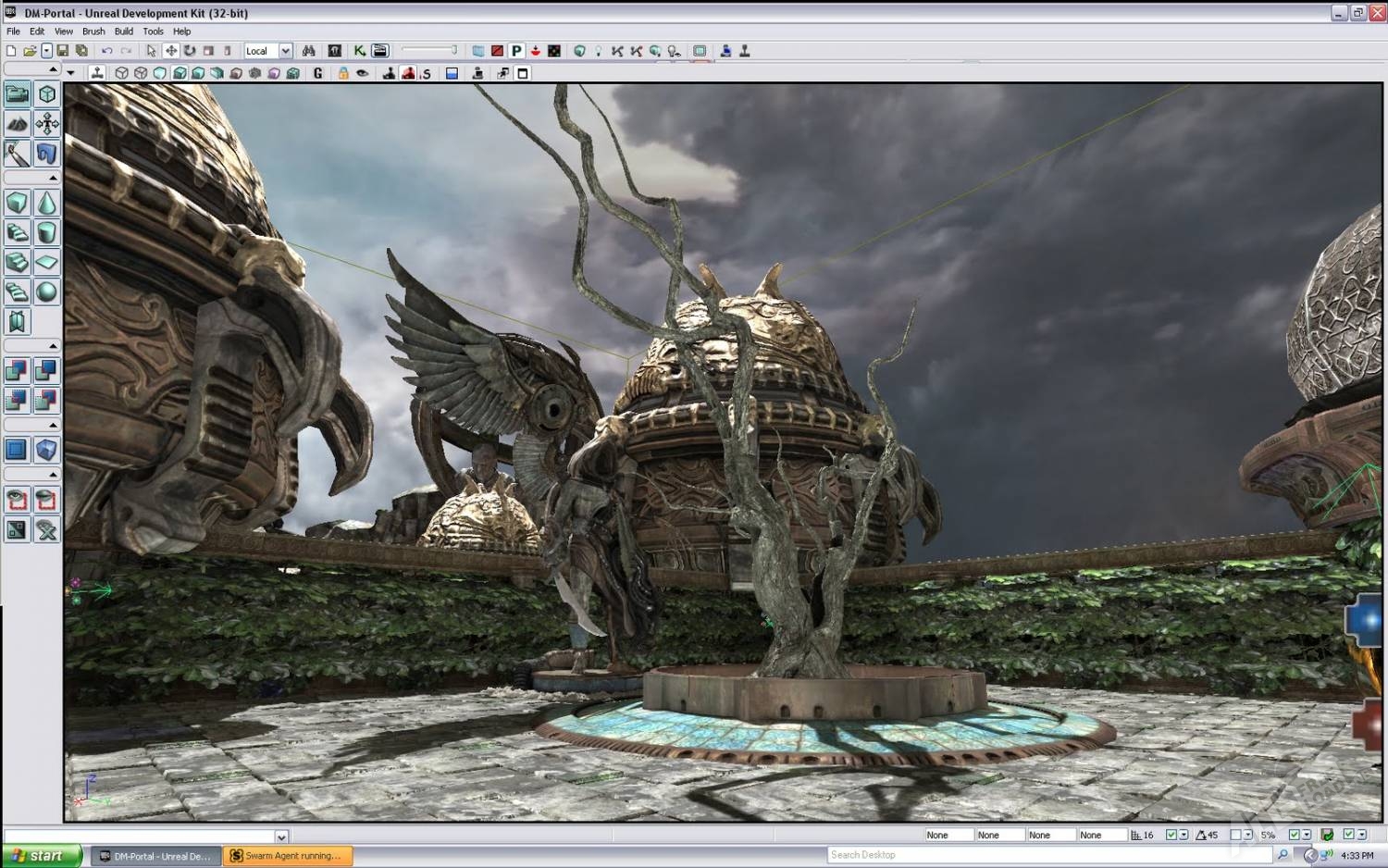
Task: Toggle the G game view button
Action: coord(318,73)
